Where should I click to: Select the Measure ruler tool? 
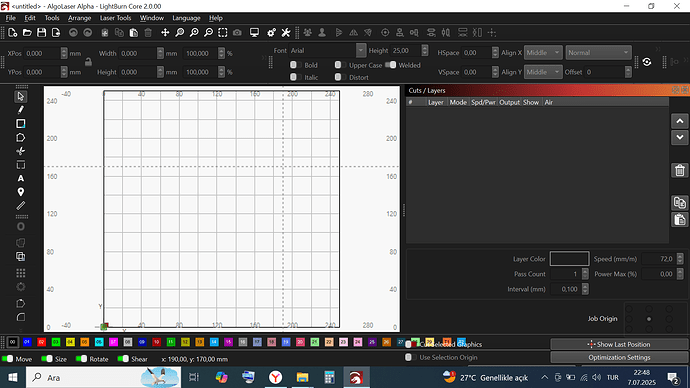(21, 205)
